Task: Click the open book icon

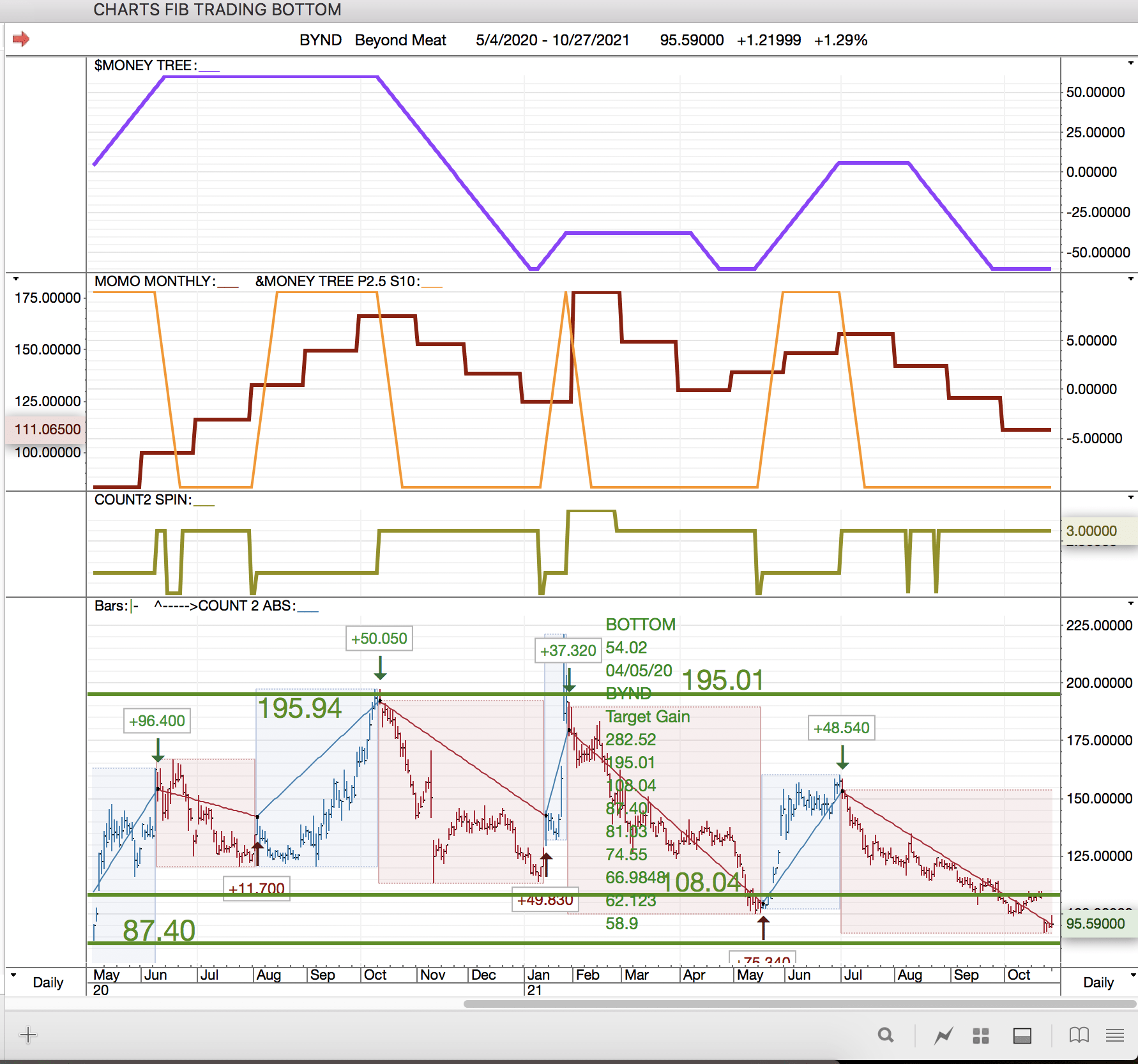Action: point(1079,1035)
